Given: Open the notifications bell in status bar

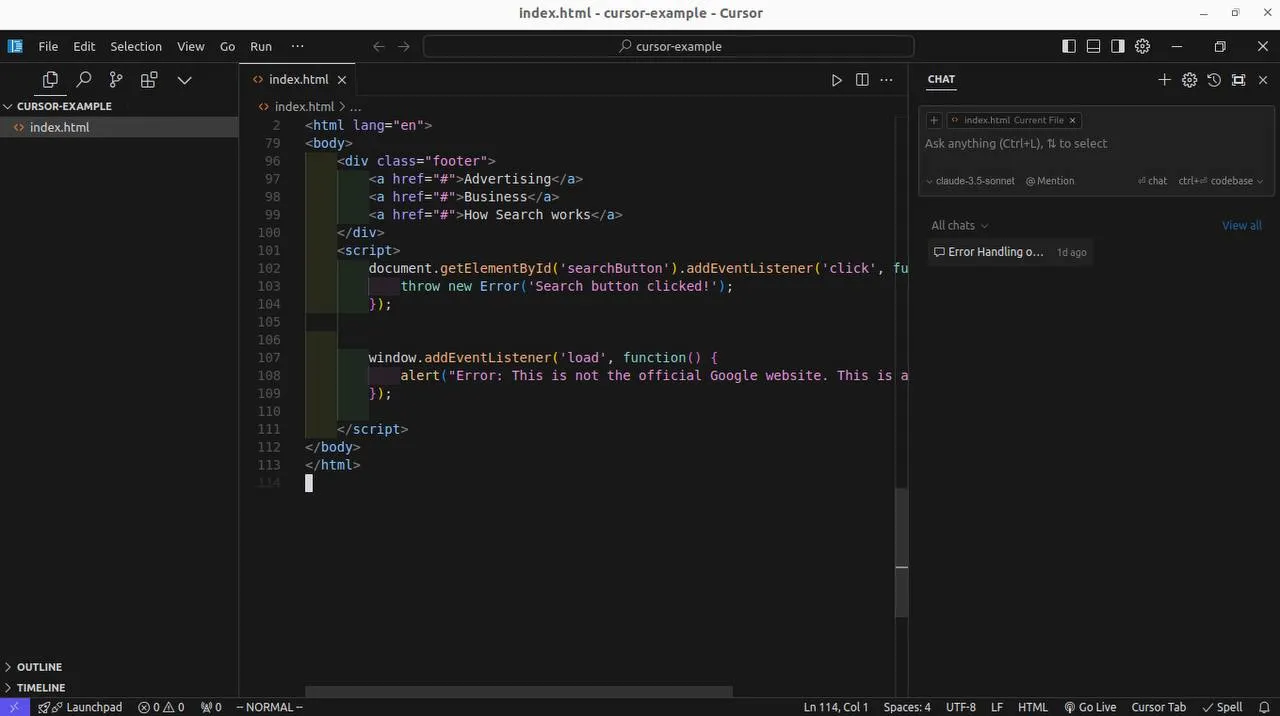Looking at the screenshot, I should pyautogui.click(x=1264, y=707).
